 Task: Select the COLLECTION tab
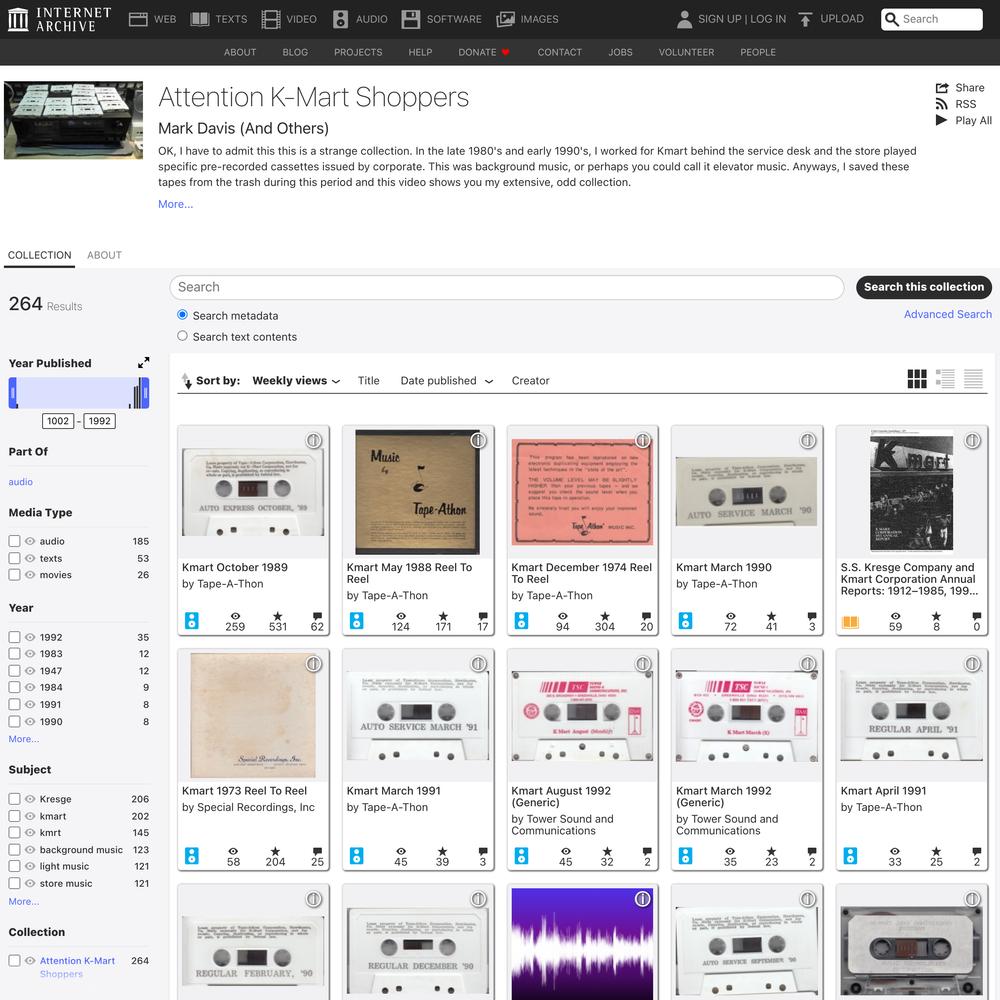[40, 255]
